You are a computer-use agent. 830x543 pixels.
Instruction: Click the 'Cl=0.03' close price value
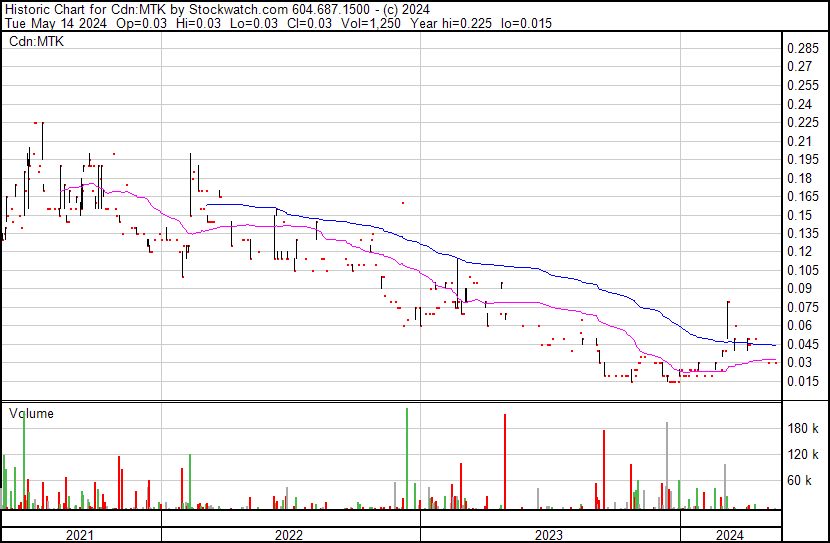[x=309, y=23]
